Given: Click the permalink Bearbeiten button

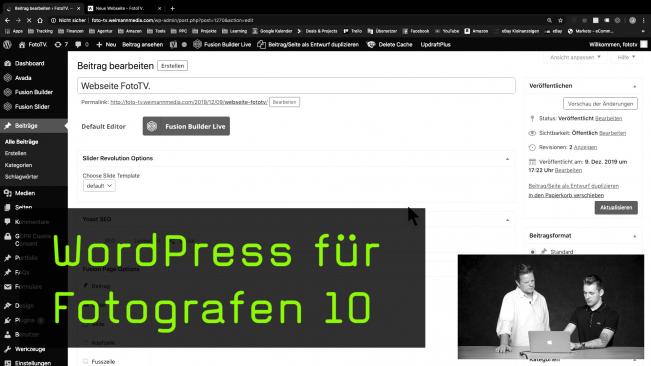Looking at the screenshot, I should [x=284, y=102].
